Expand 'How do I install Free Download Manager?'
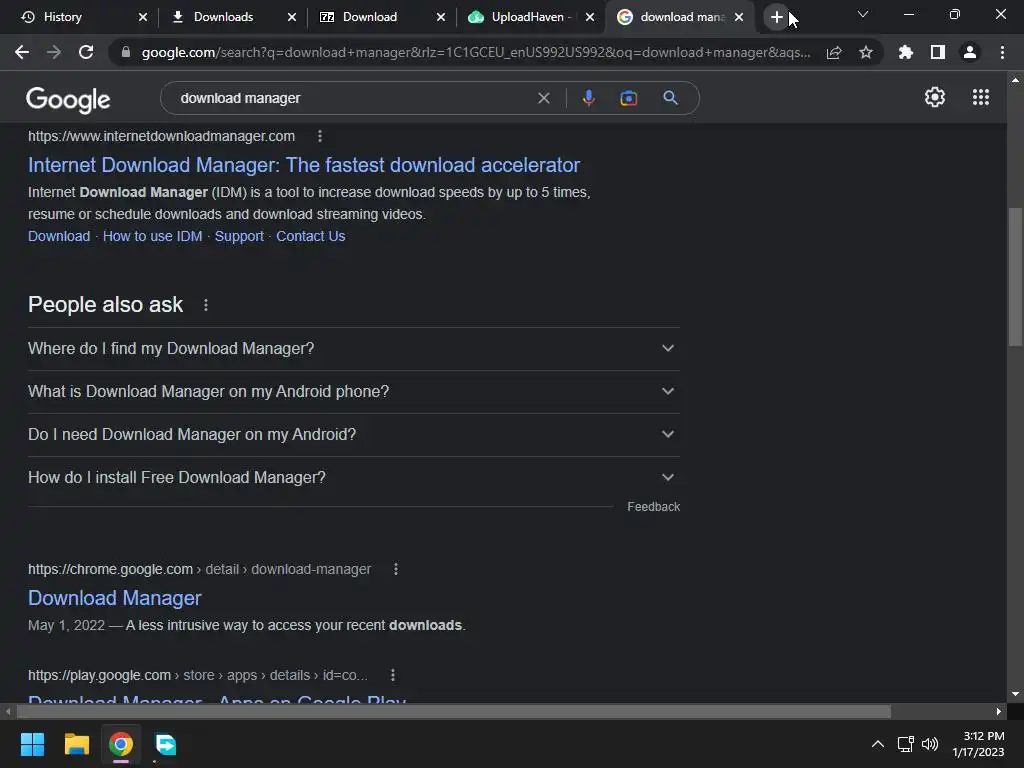This screenshot has width=1024, height=768. [353, 478]
